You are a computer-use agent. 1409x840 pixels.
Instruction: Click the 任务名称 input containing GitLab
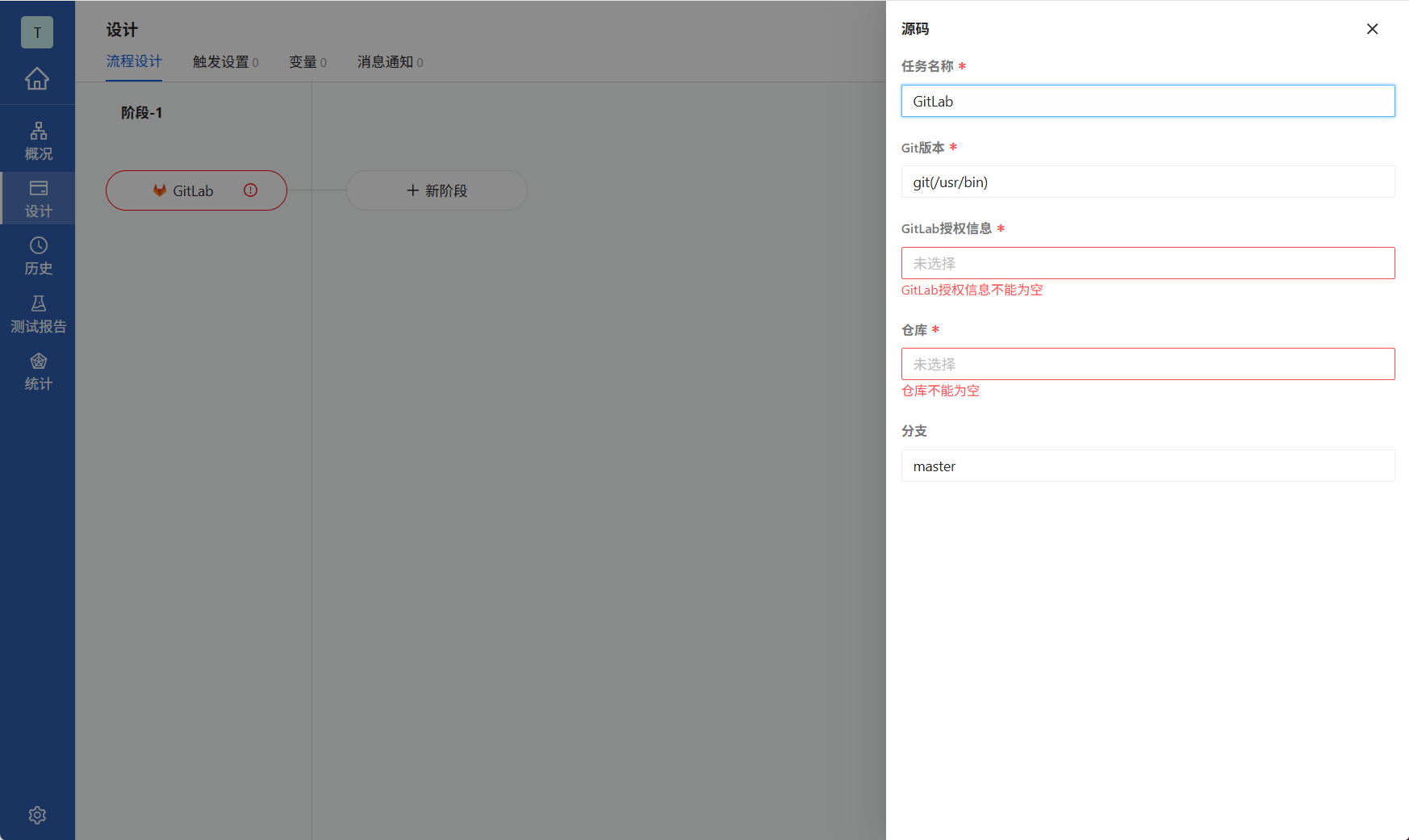coord(1148,101)
